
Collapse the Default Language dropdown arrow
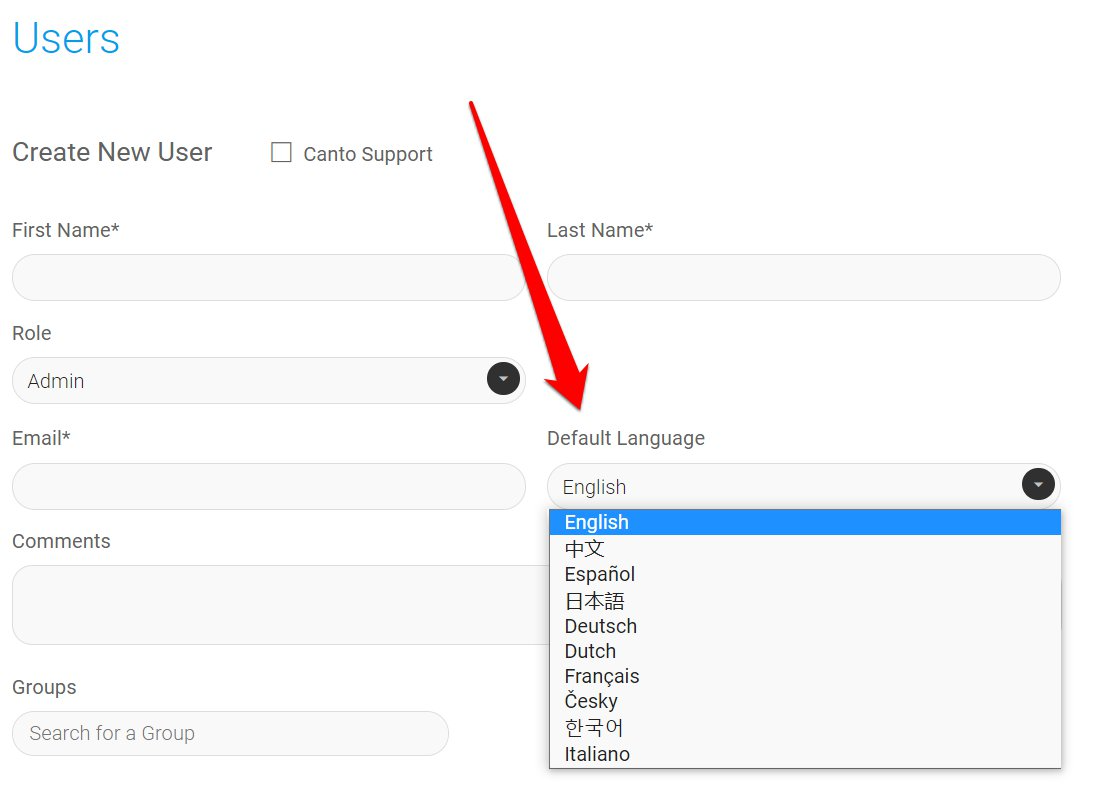(x=1038, y=485)
